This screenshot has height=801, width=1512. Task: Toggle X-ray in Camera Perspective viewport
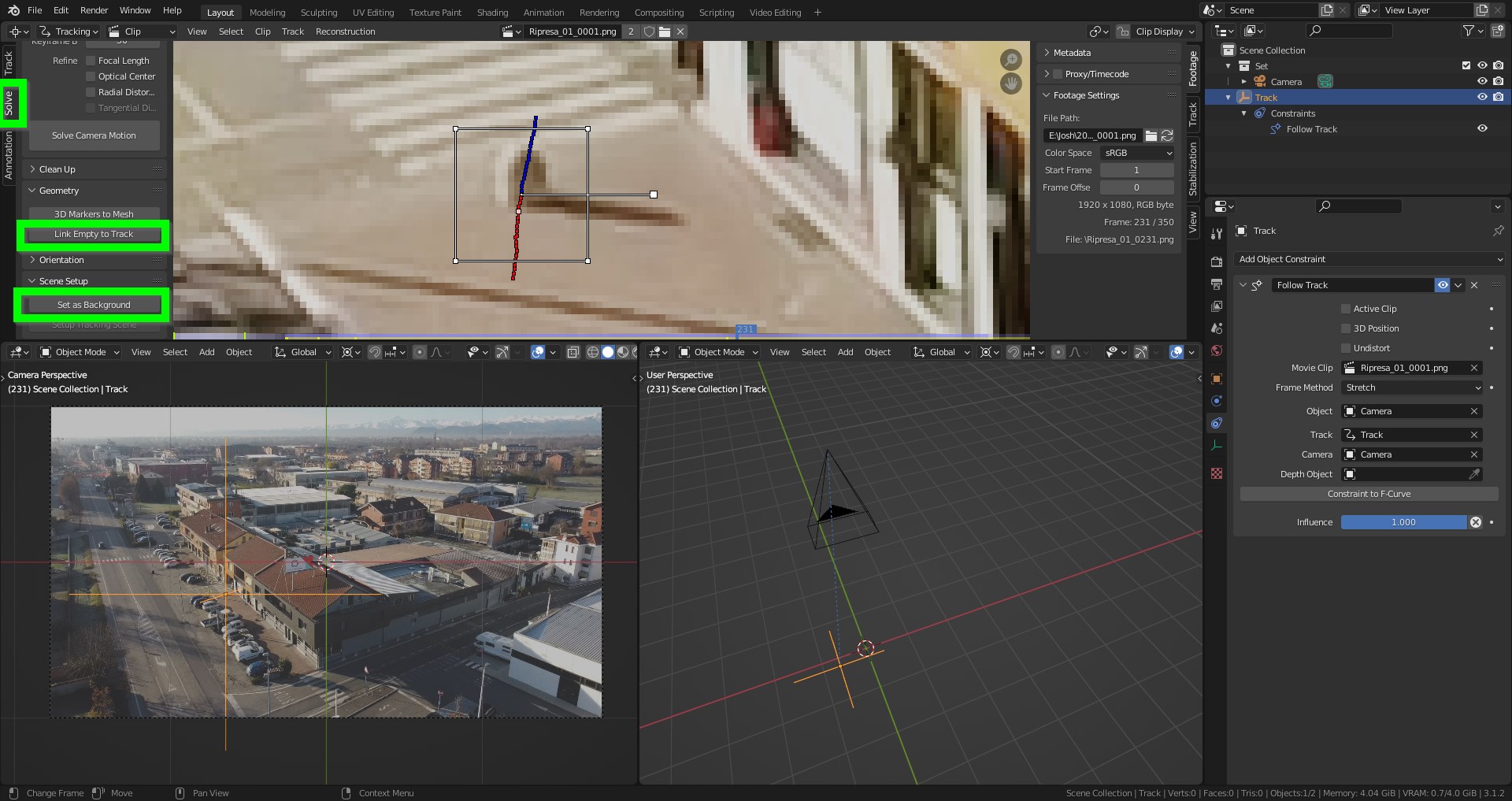573,352
